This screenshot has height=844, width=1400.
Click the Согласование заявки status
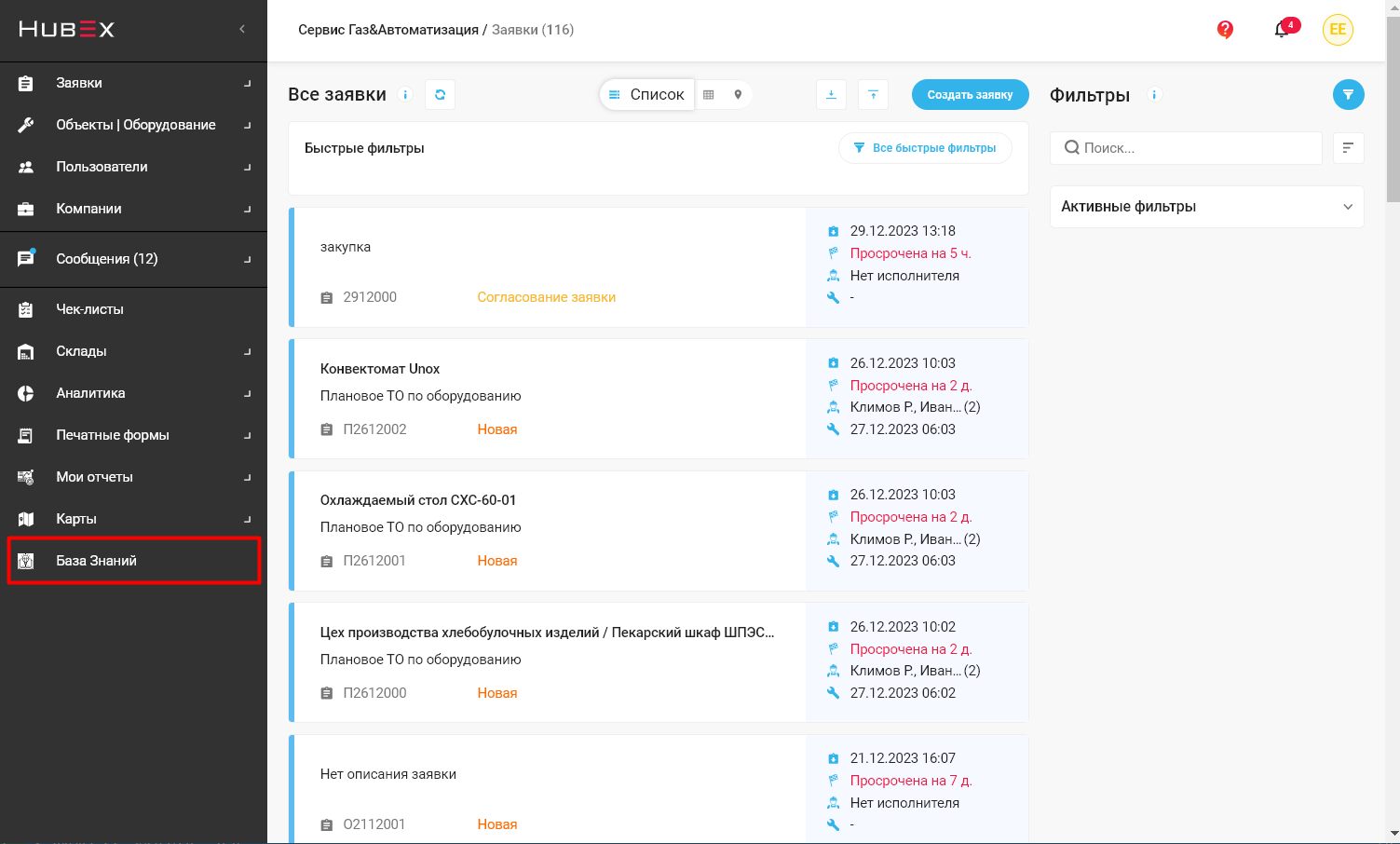click(x=547, y=297)
